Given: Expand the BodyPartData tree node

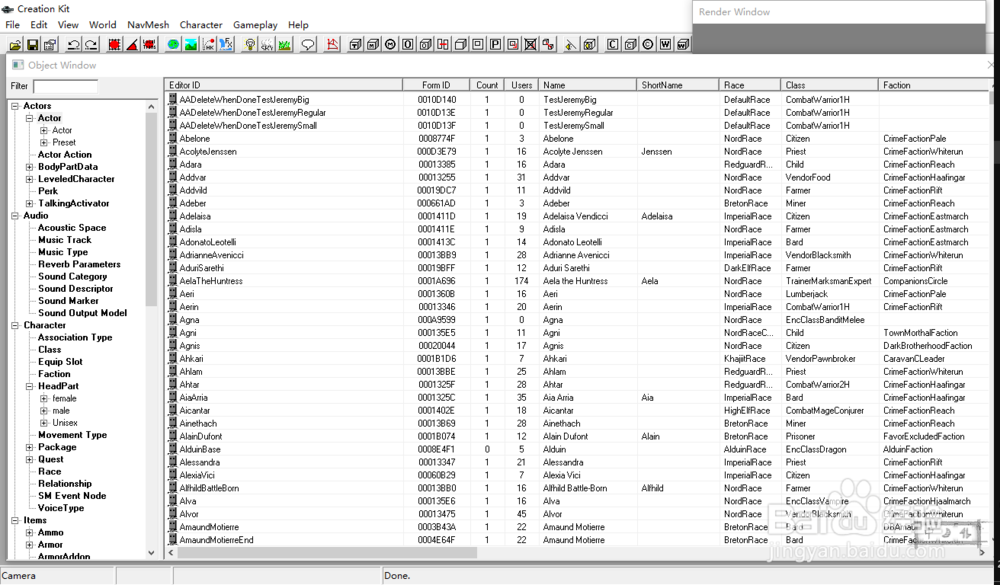Looking at the screenshot, I should pyautogui.click(x=29, y=167).
